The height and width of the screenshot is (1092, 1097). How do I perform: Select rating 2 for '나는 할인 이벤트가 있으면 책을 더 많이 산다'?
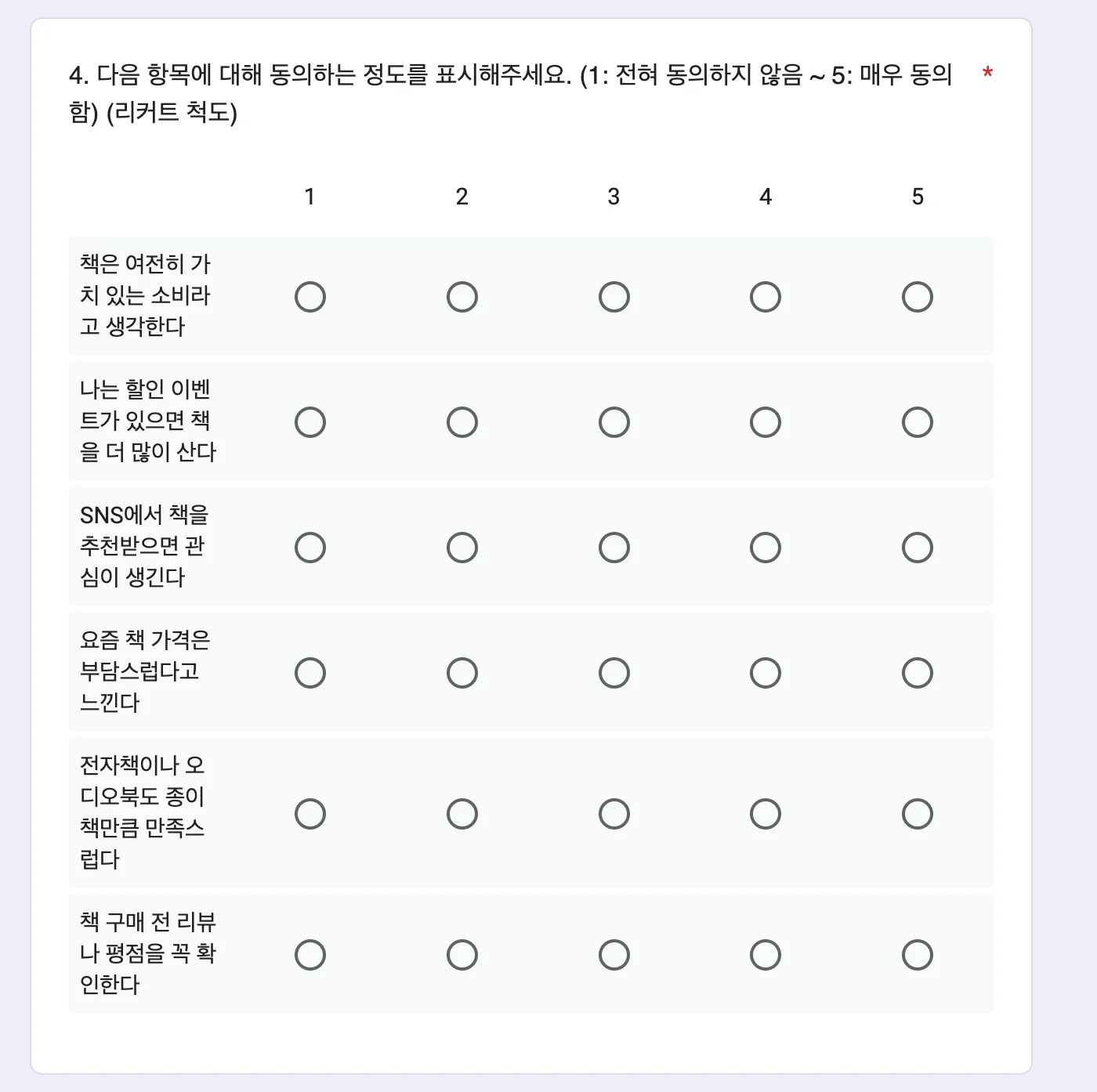pos(462,421)
